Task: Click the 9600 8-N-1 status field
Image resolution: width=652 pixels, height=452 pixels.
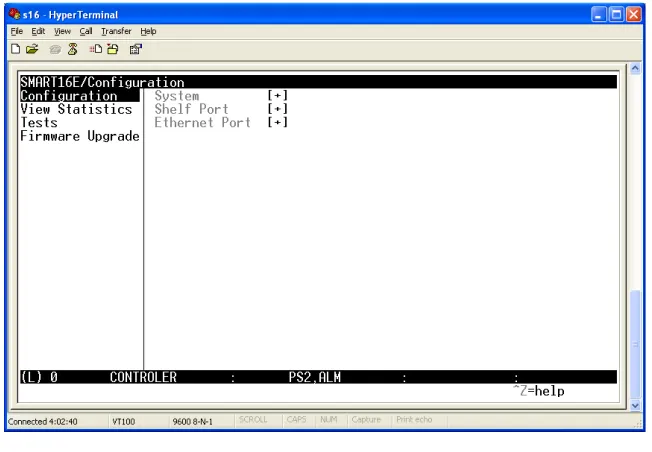Action: click(x=193, y=422)
